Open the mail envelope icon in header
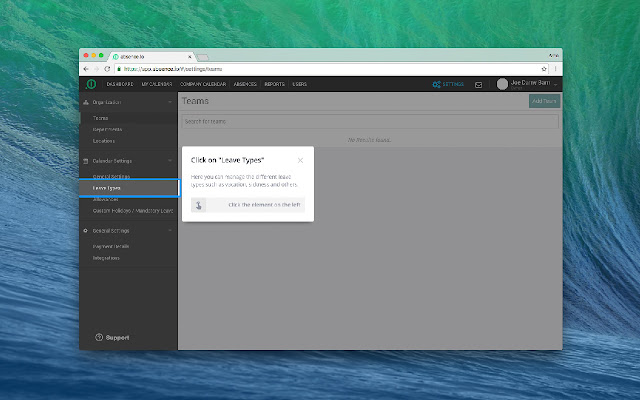The height and width of the screenshot is (400, 640). pyautogui.click(x=479, y=84)
